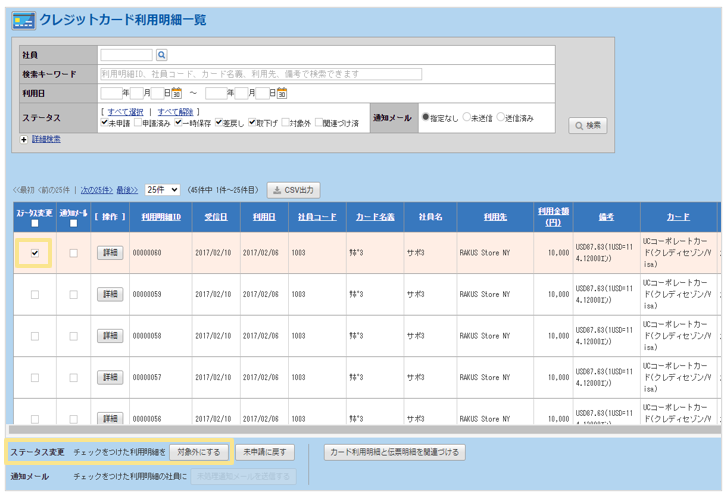
Task: Open 詳細 for record 00000059
Action: 110,294
